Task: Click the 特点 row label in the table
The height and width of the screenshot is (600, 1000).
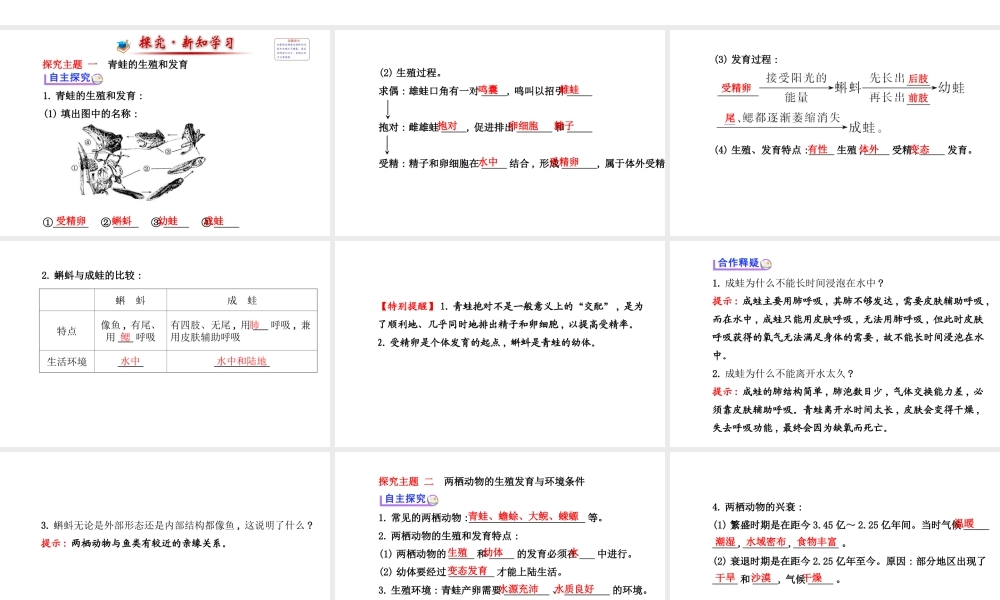Action: (66, 331)
